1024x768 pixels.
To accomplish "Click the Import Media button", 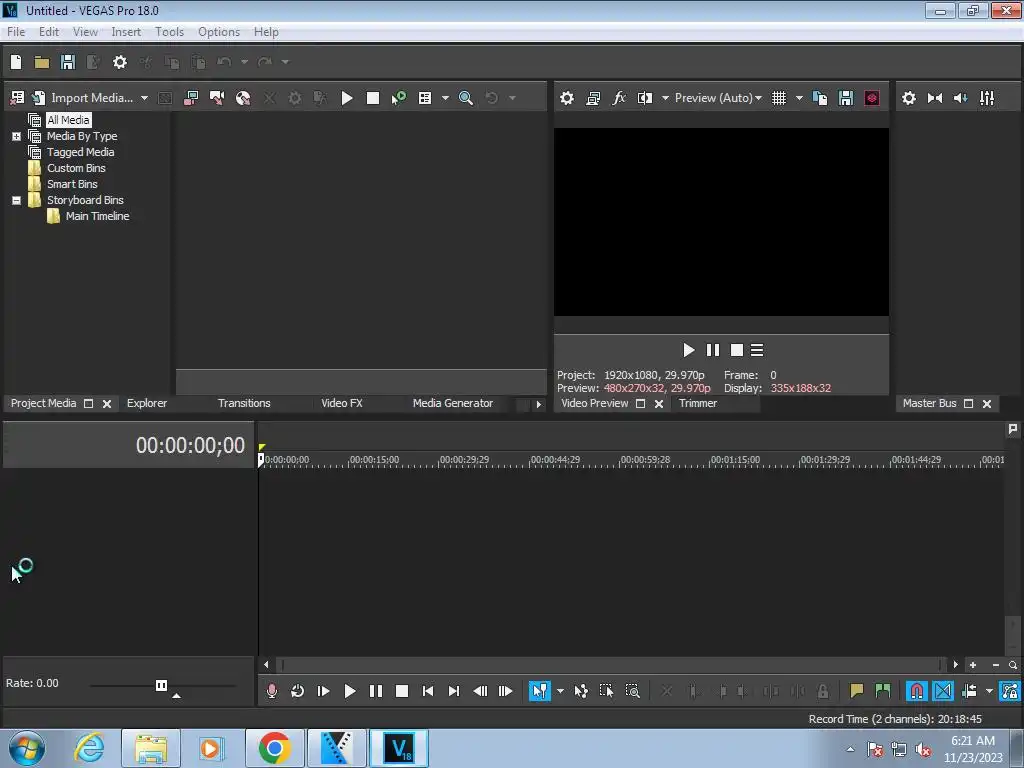I will click(x=83, y=98).
